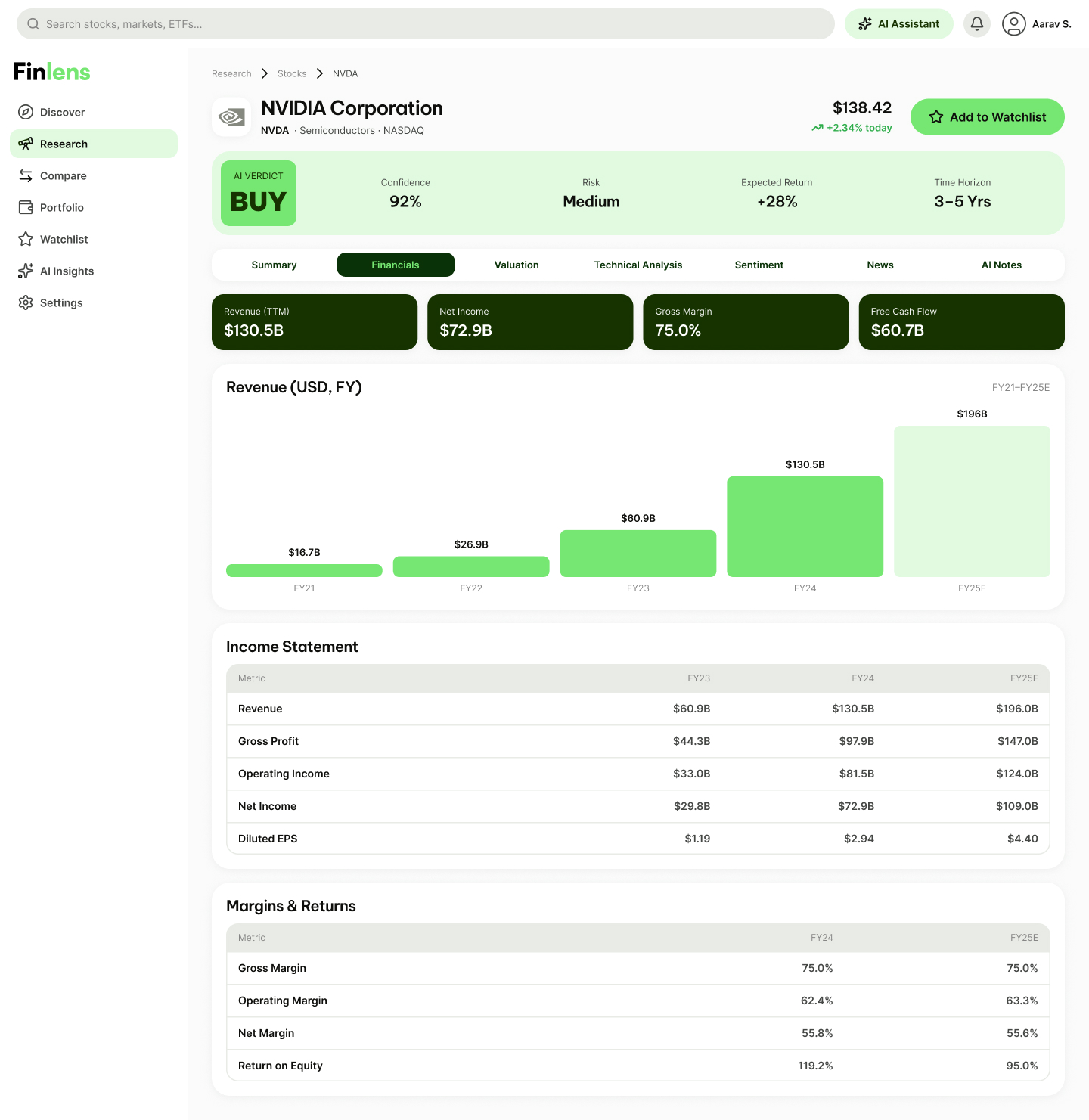
Task: Open the Summary tab
Action: tap(274, 265)
